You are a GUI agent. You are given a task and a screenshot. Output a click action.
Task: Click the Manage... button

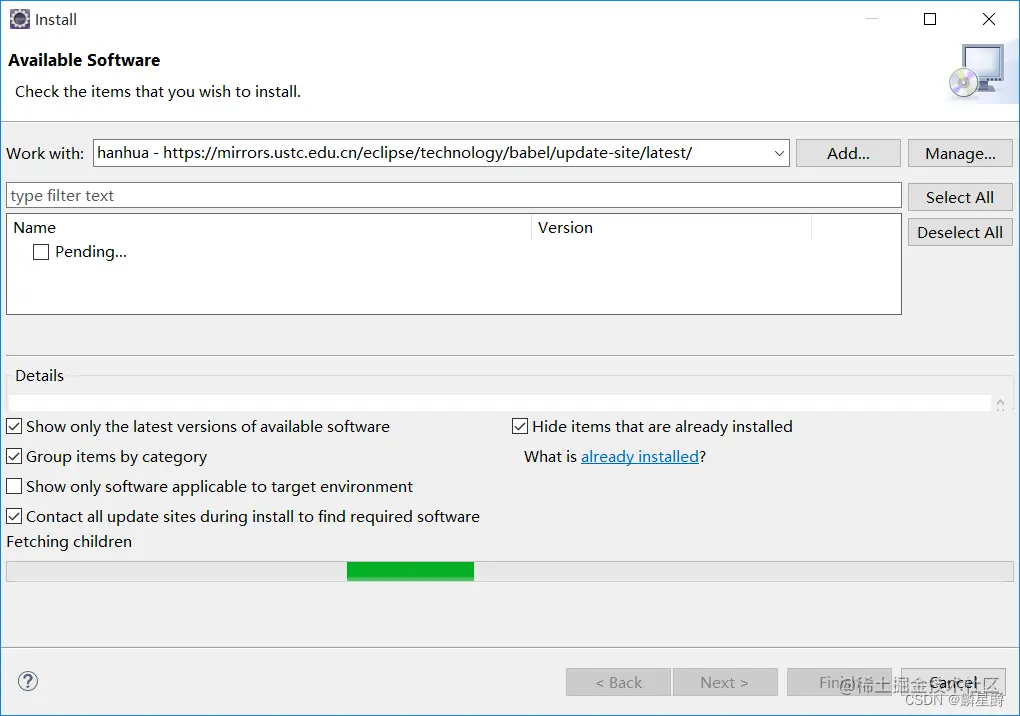(960, 153)
